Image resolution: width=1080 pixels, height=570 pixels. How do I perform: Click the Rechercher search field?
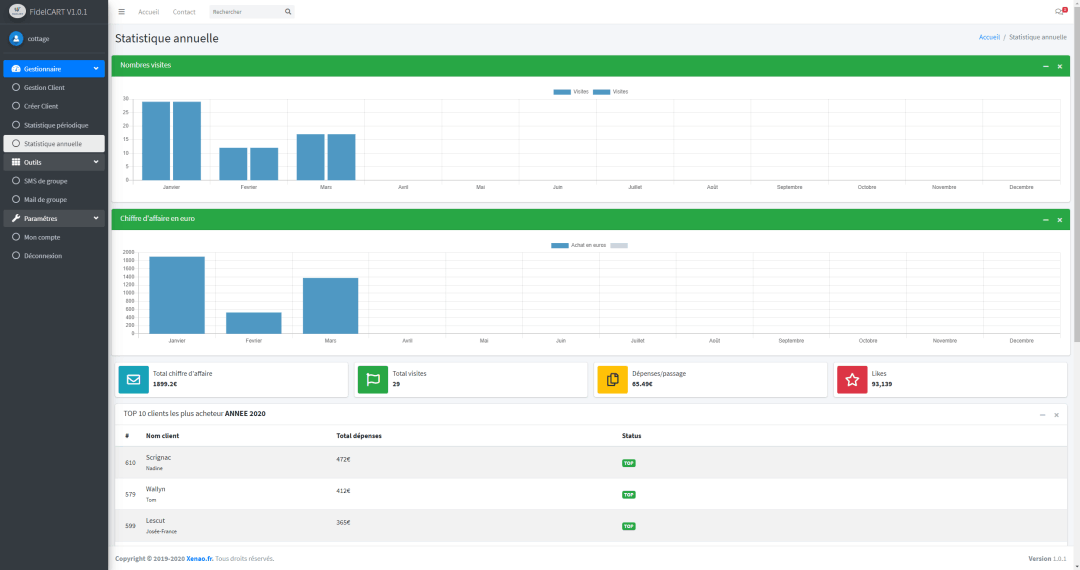[246, 12]
